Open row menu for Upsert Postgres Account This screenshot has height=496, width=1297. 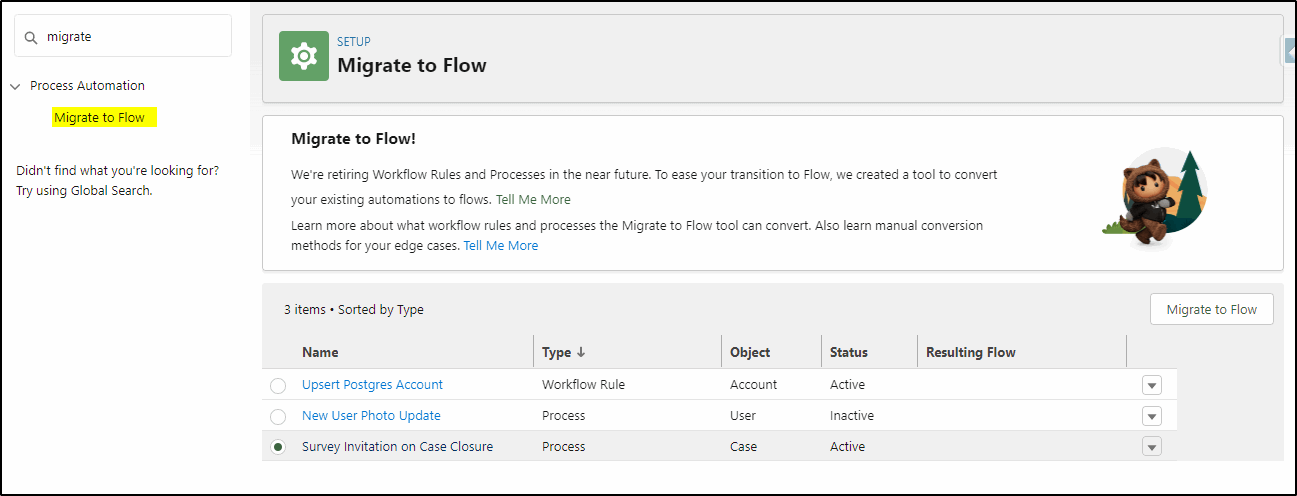point(1152,386)
